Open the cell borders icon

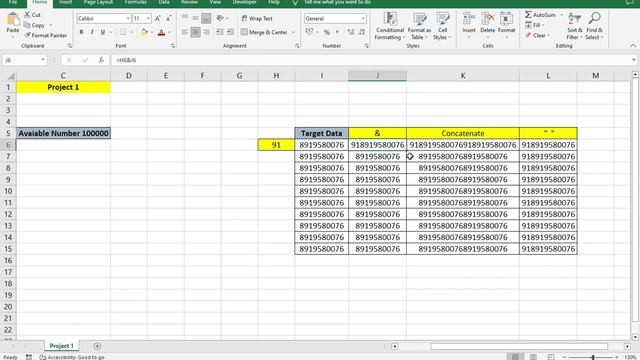123,32
